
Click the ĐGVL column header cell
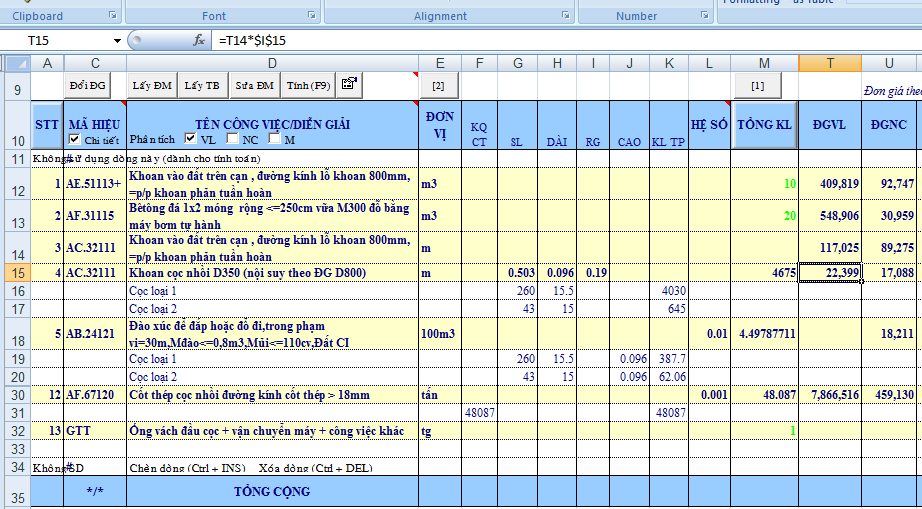830,125
